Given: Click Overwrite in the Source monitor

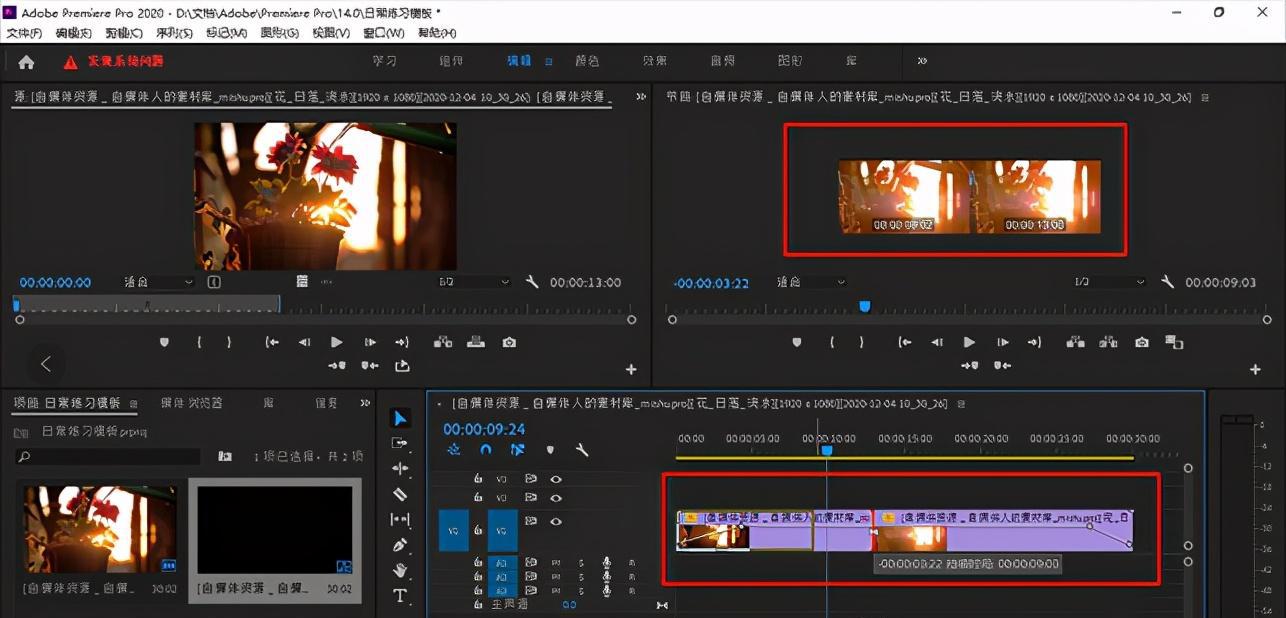Looking at the screenshot, I should coord(476,342).
